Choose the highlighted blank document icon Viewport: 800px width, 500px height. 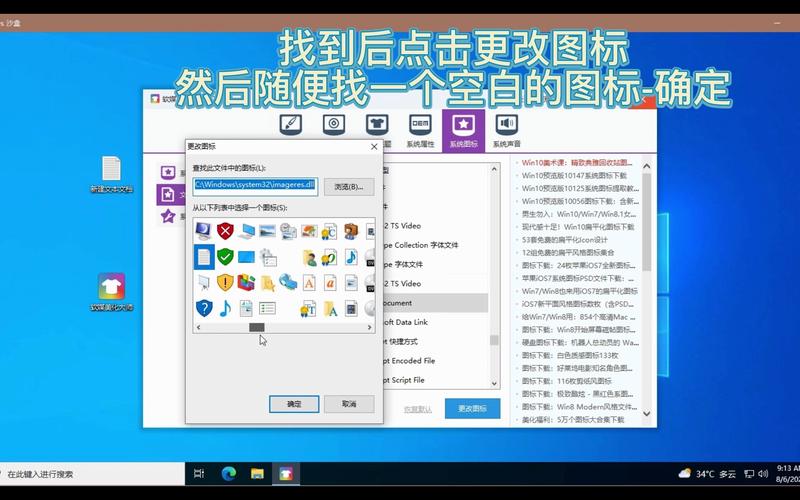204,257
